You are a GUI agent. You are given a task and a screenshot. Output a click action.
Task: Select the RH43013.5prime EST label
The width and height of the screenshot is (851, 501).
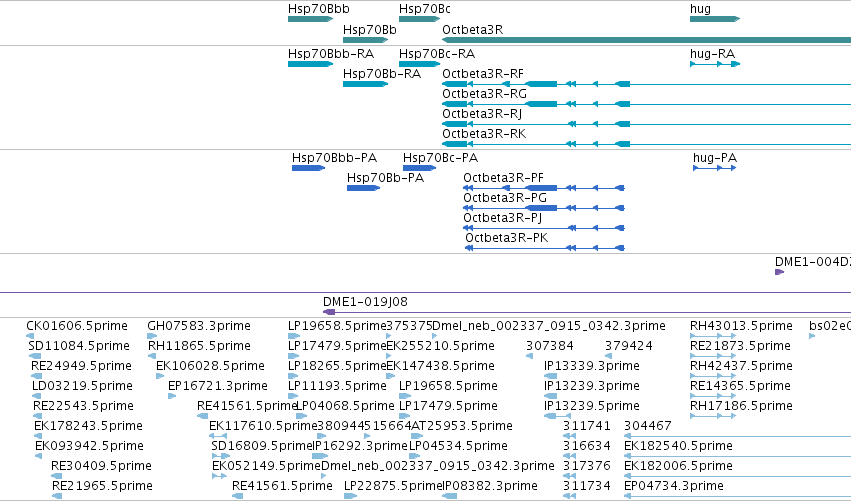[x=741, y=326]
